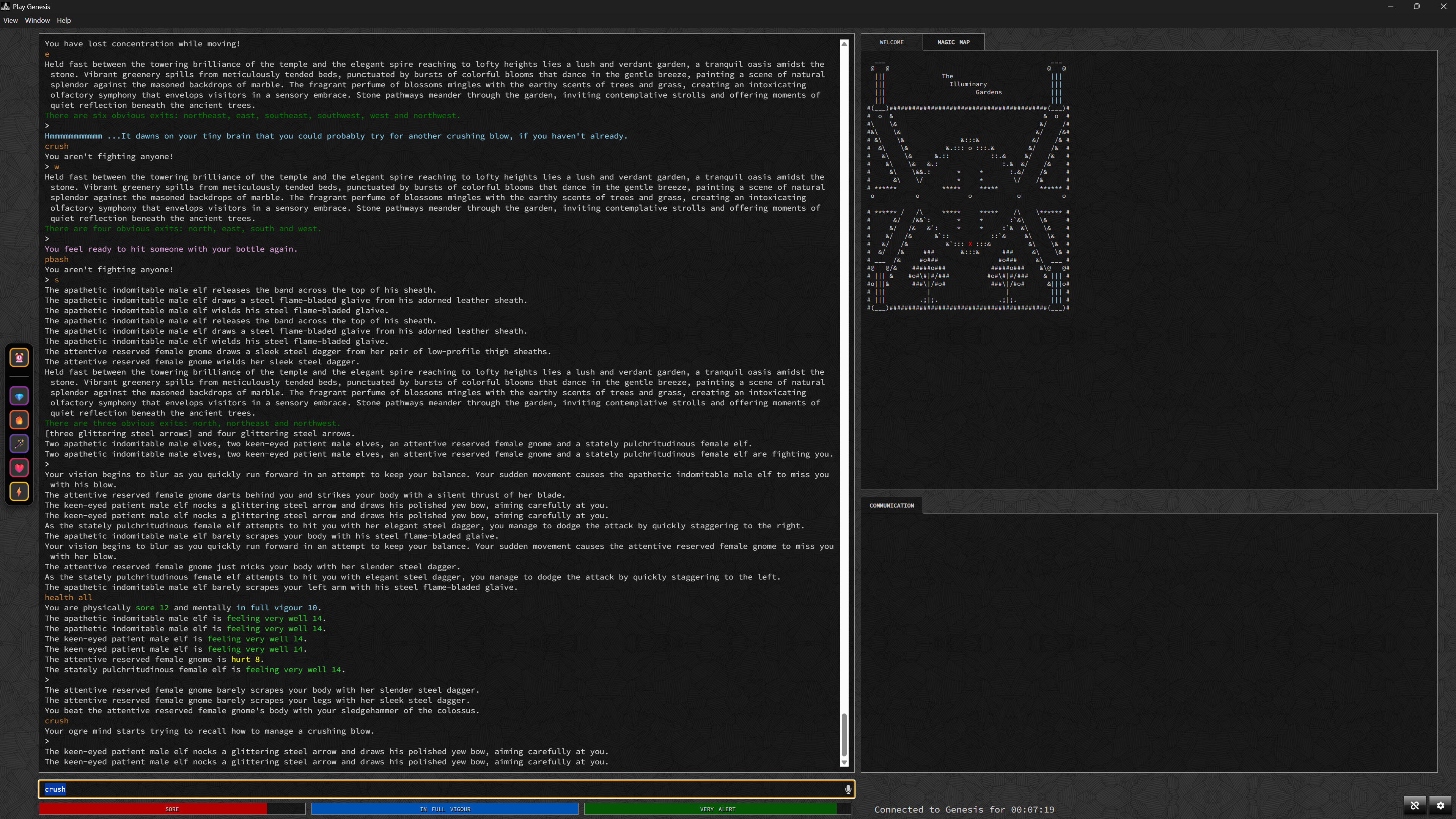Switch to the Welcome tab

(892, 43)
